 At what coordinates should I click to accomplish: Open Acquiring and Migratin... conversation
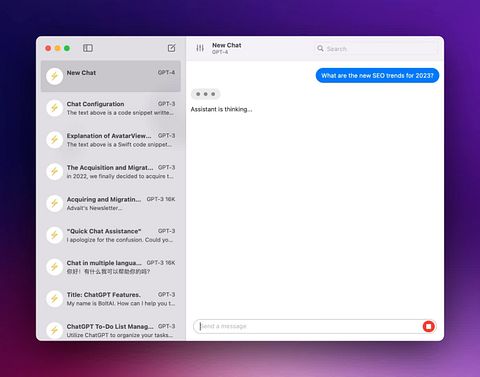111,203
